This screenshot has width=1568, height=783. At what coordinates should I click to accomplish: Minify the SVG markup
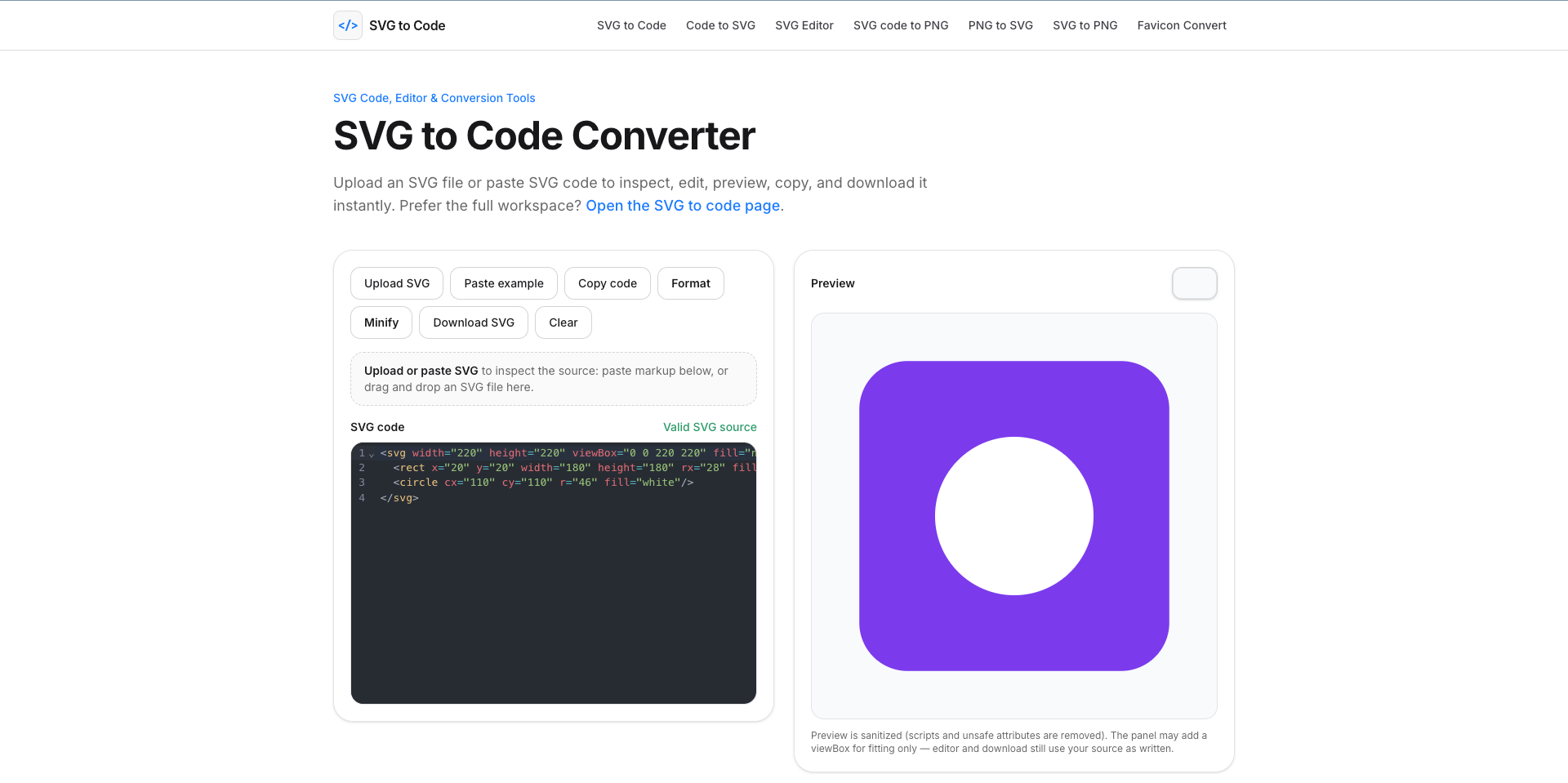pyautogui.click(x=381, y=323)
